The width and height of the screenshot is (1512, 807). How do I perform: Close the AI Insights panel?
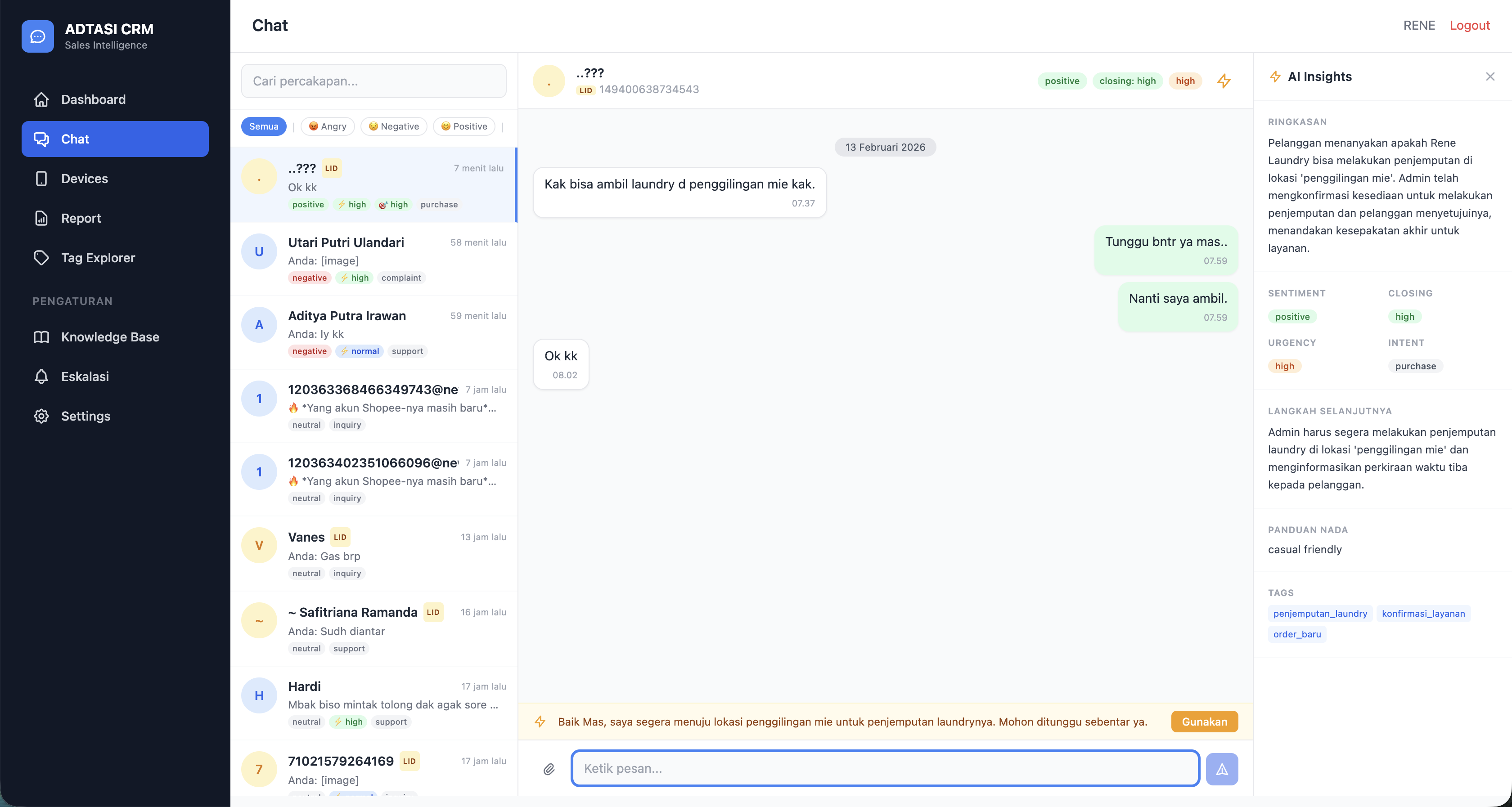(x=1489, y=77)
